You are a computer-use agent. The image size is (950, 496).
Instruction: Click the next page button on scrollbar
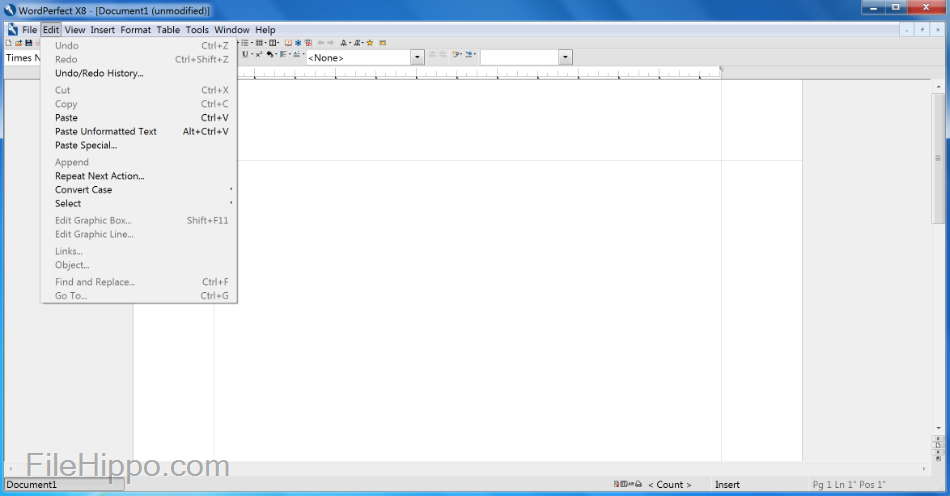(938, 452)
